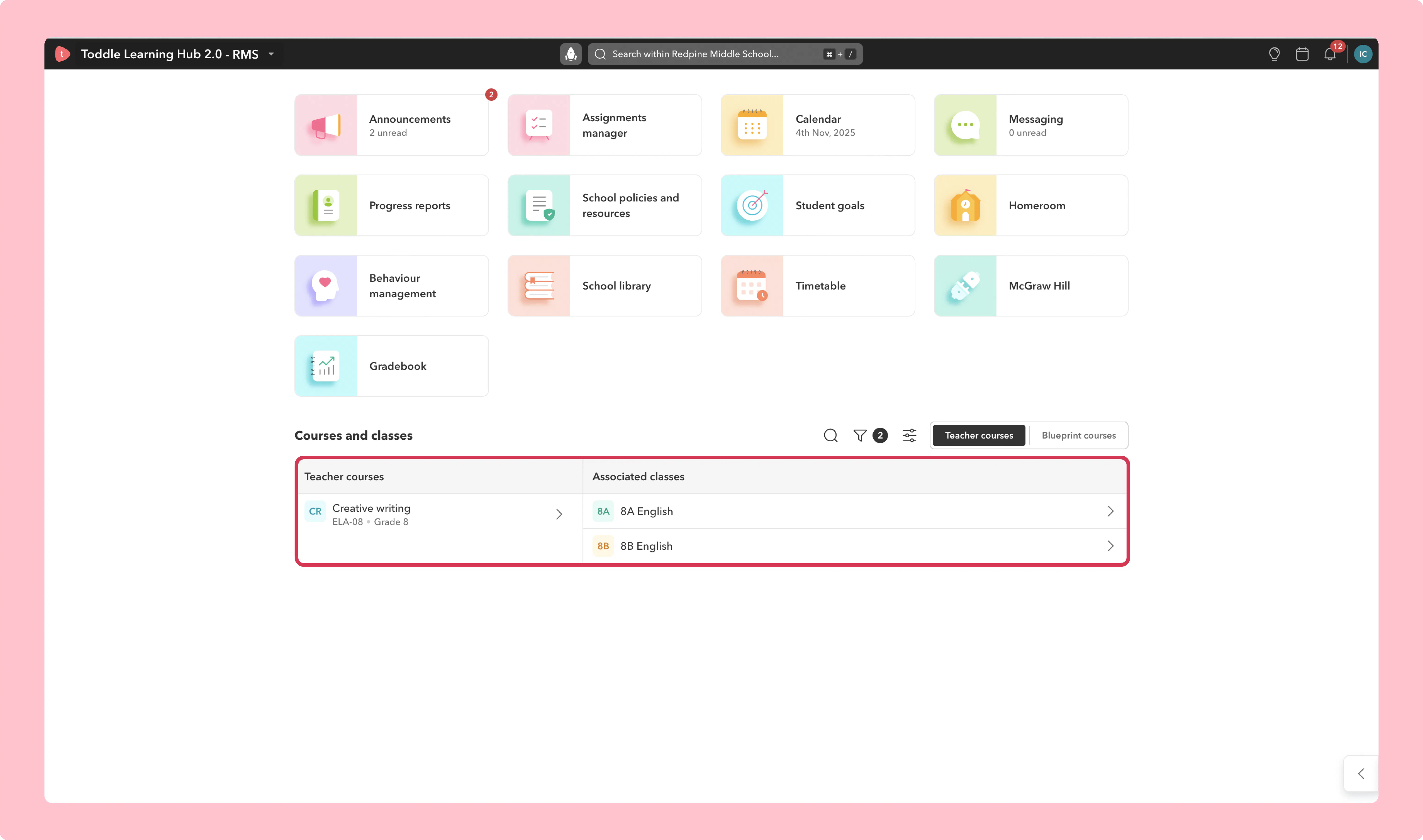The width and height of the screenshot is (1423, 840).
Task: Click the Toddle Learning Hub 2.0 - RMS title
Action: coord(170,54)
